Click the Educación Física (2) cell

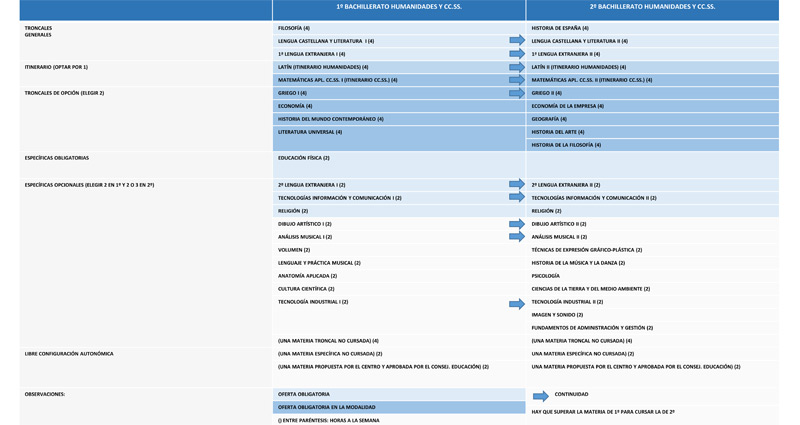[x=304, y=158]
